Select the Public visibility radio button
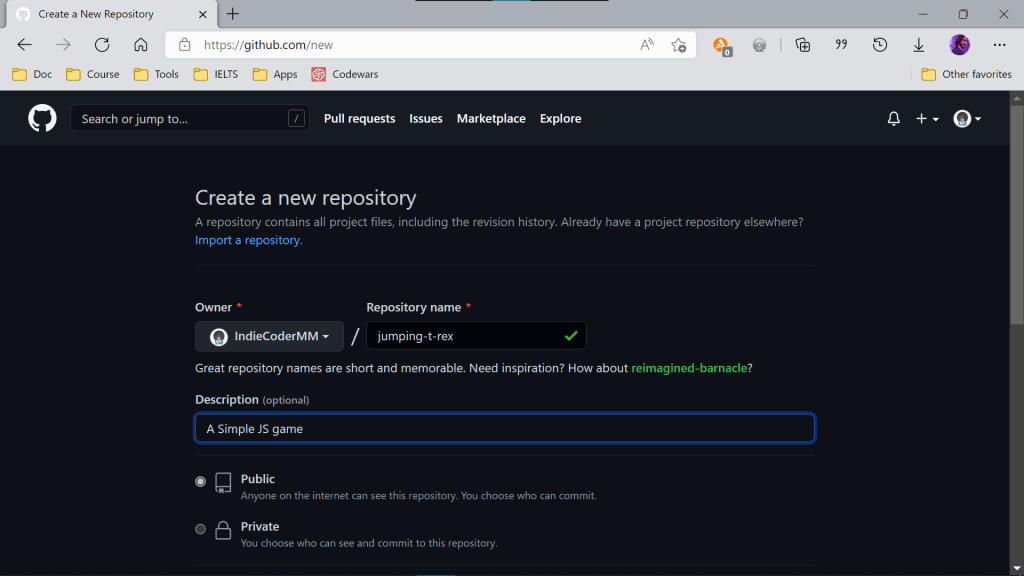Viewport: 1024px width, 576px height. [201, 481]
